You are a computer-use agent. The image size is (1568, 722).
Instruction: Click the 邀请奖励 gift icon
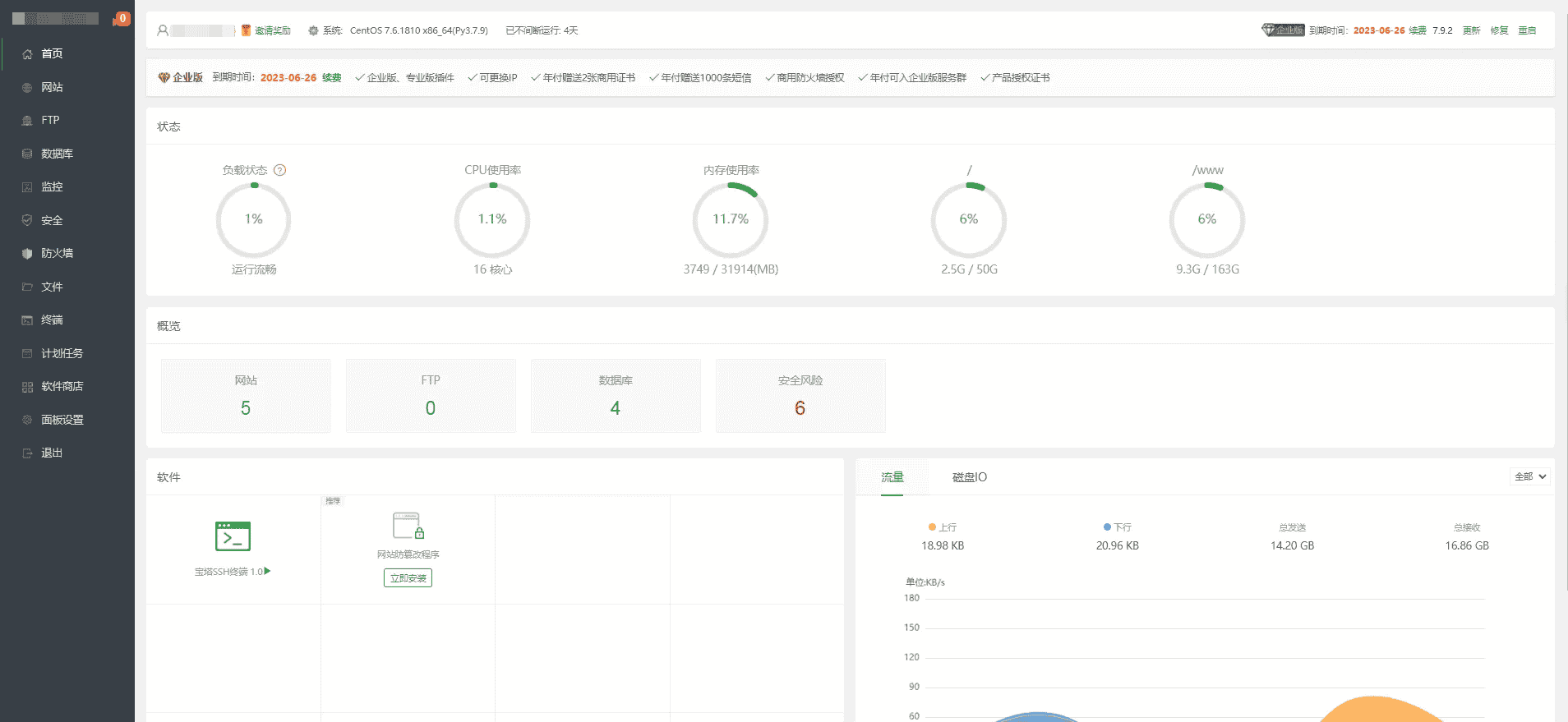coord(246,30)
